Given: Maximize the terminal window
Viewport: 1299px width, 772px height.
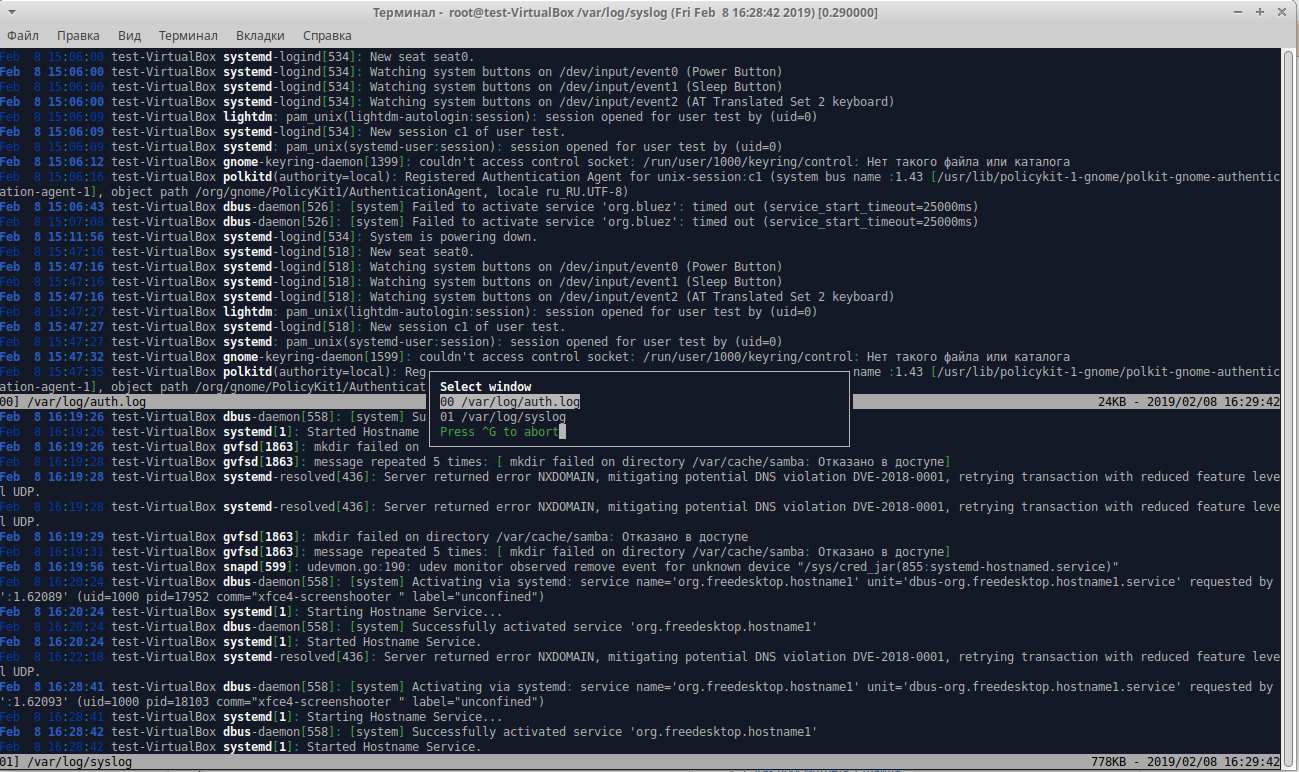Looking at the screenshot, I should pos(1260,12).
